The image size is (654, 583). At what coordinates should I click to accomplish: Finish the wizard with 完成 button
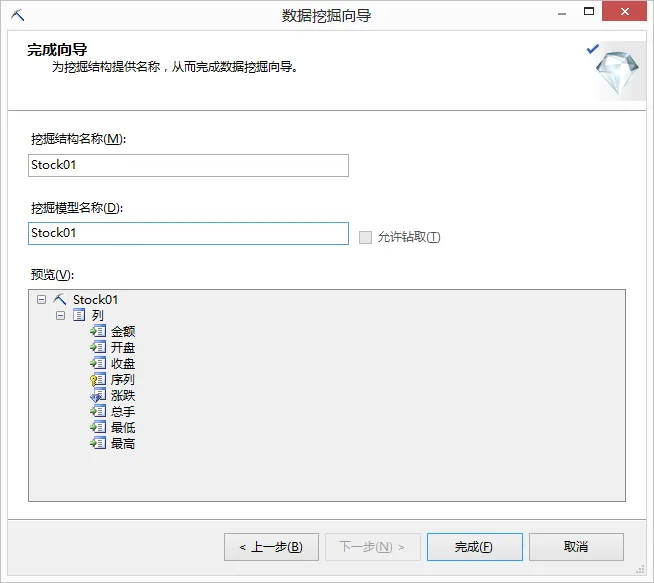pyautogui.click(x=475, y=547)
